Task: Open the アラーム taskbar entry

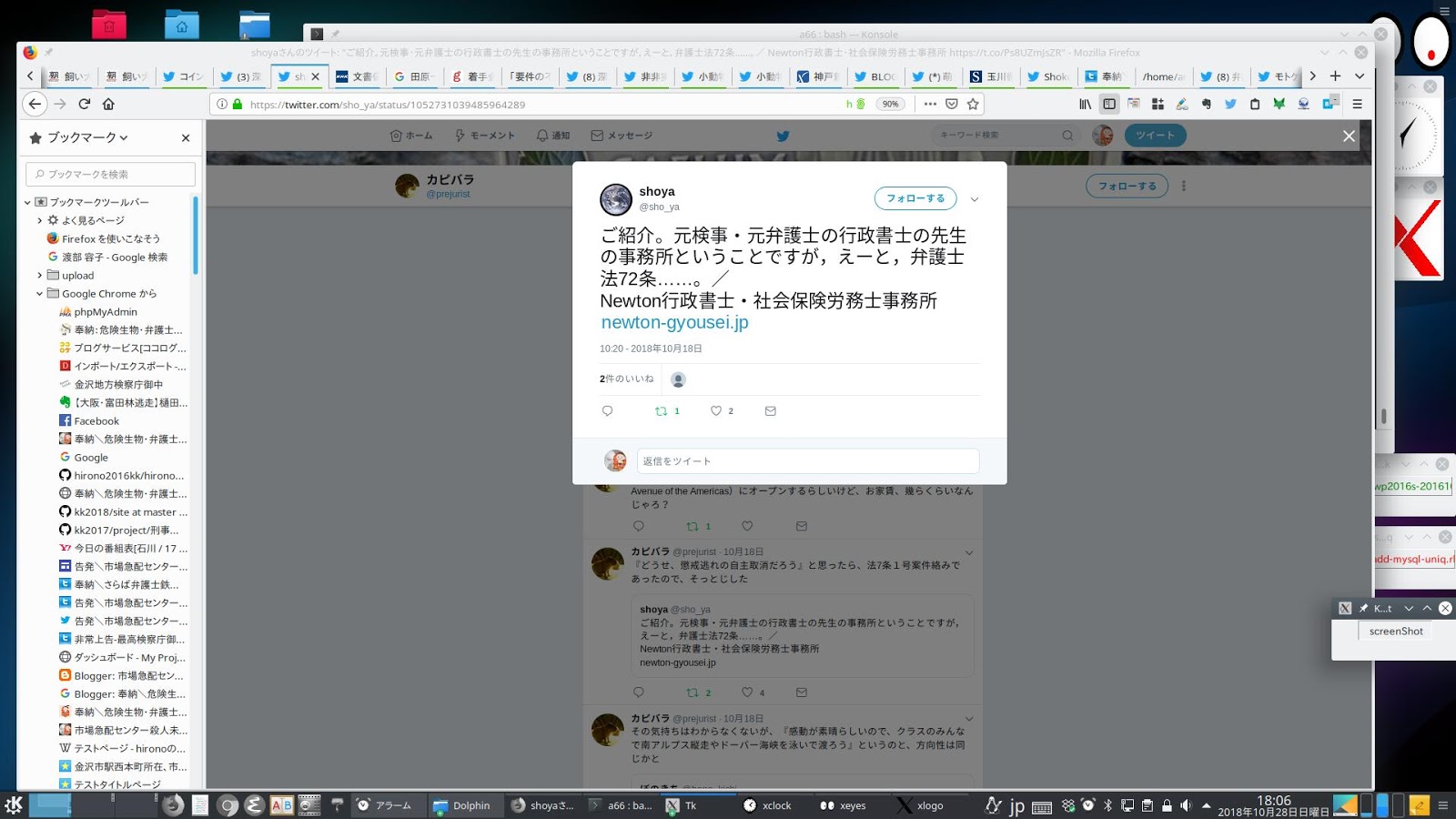Action: tap(385, 805)
